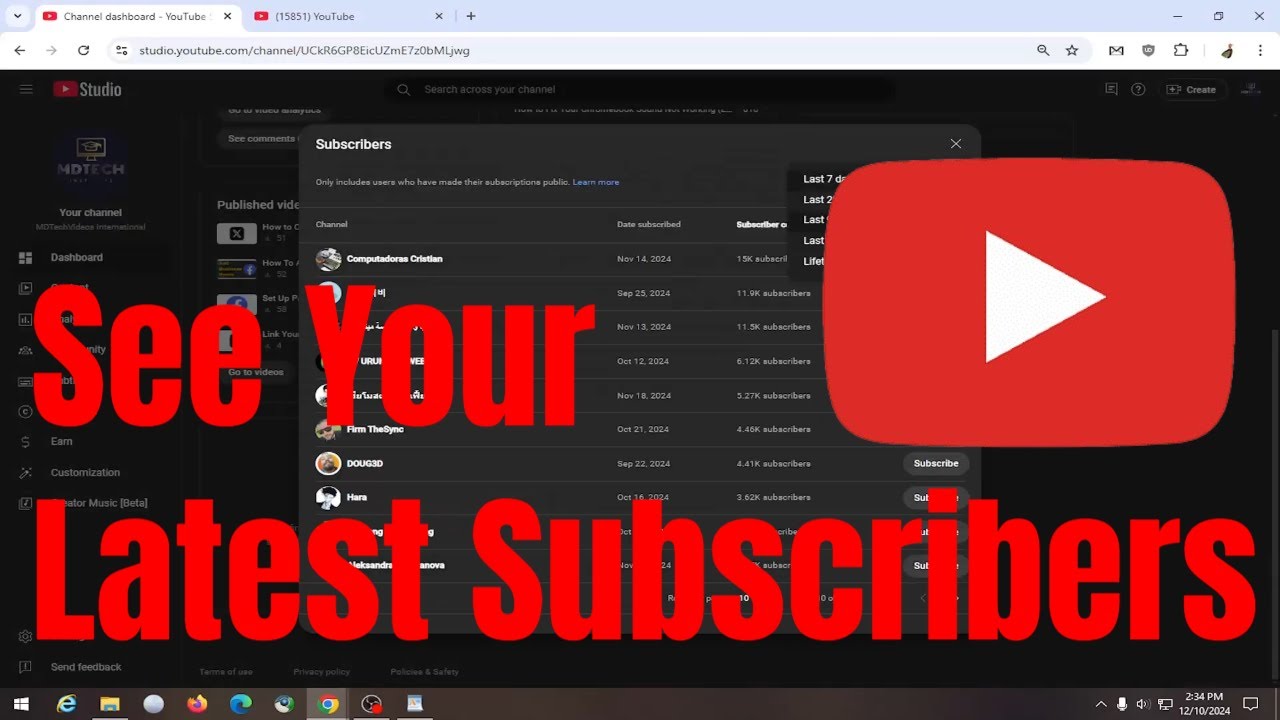Image resolution: width=1280 pixels, height=720 pixels.
Task: Open Customization in the sidebar
Action: pyautogui.click(x=84, y=472)
